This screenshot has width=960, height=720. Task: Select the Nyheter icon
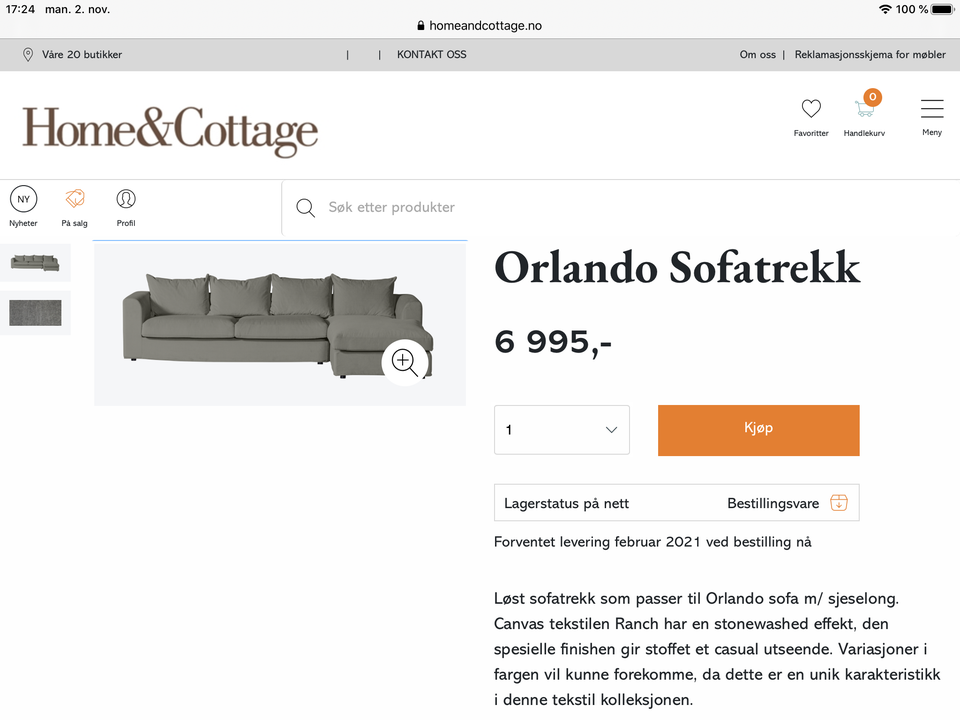pos(23,199)
